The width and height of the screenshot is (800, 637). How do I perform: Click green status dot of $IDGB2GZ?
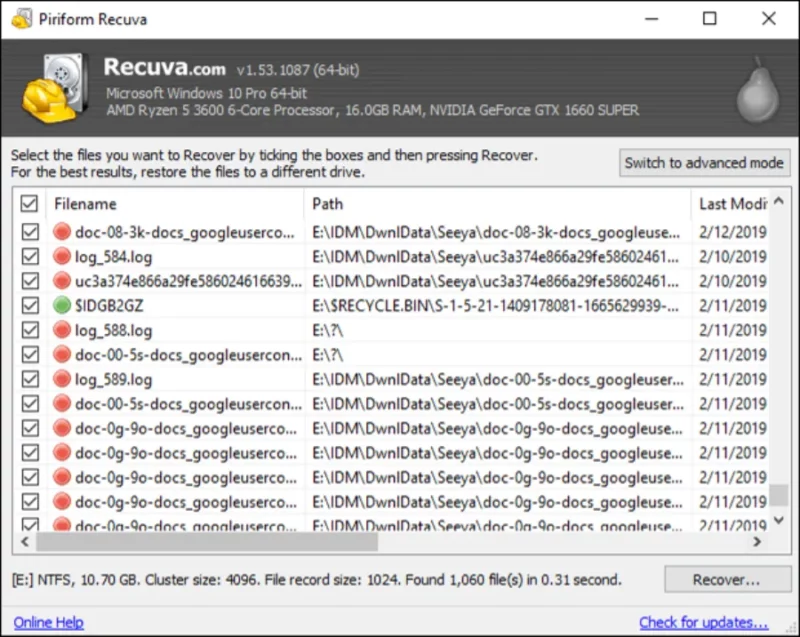[62, 305]
